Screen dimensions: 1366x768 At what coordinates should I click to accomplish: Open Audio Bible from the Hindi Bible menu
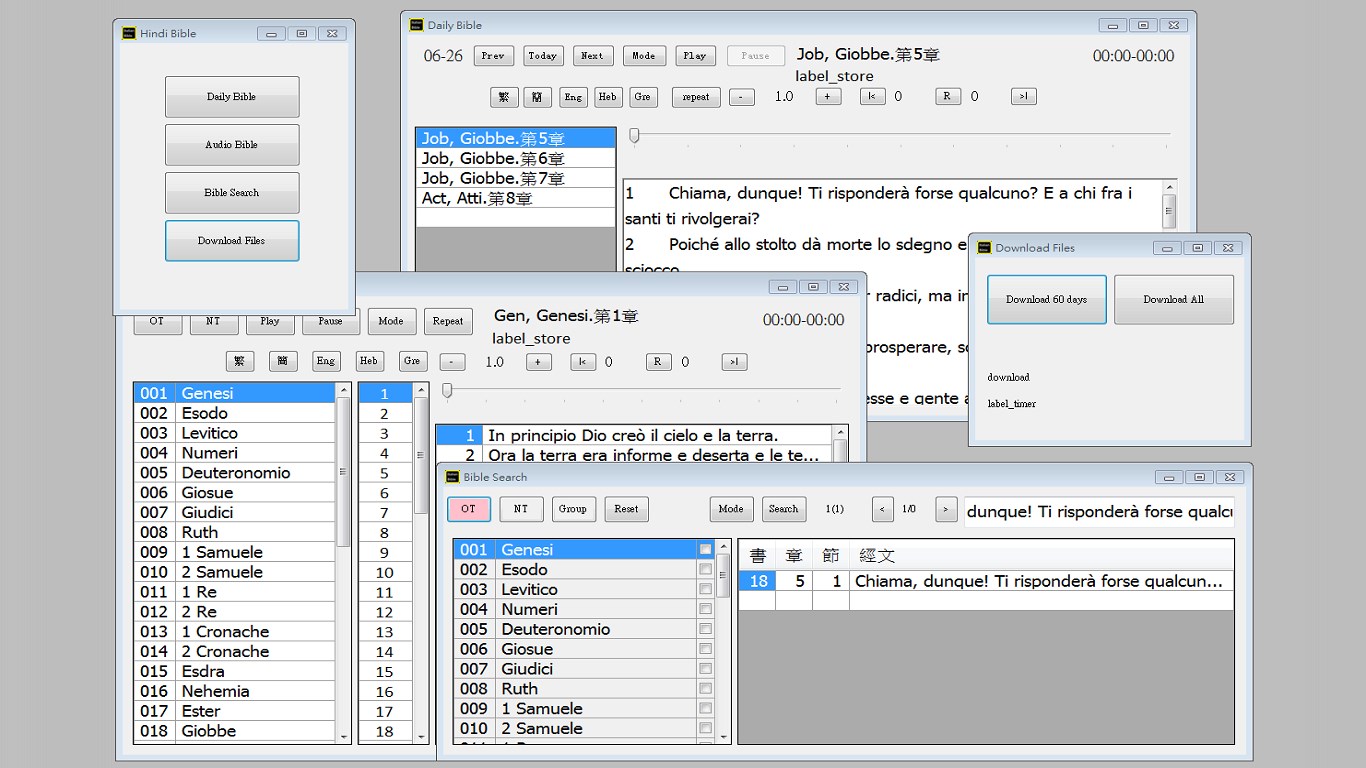(232, 145)
